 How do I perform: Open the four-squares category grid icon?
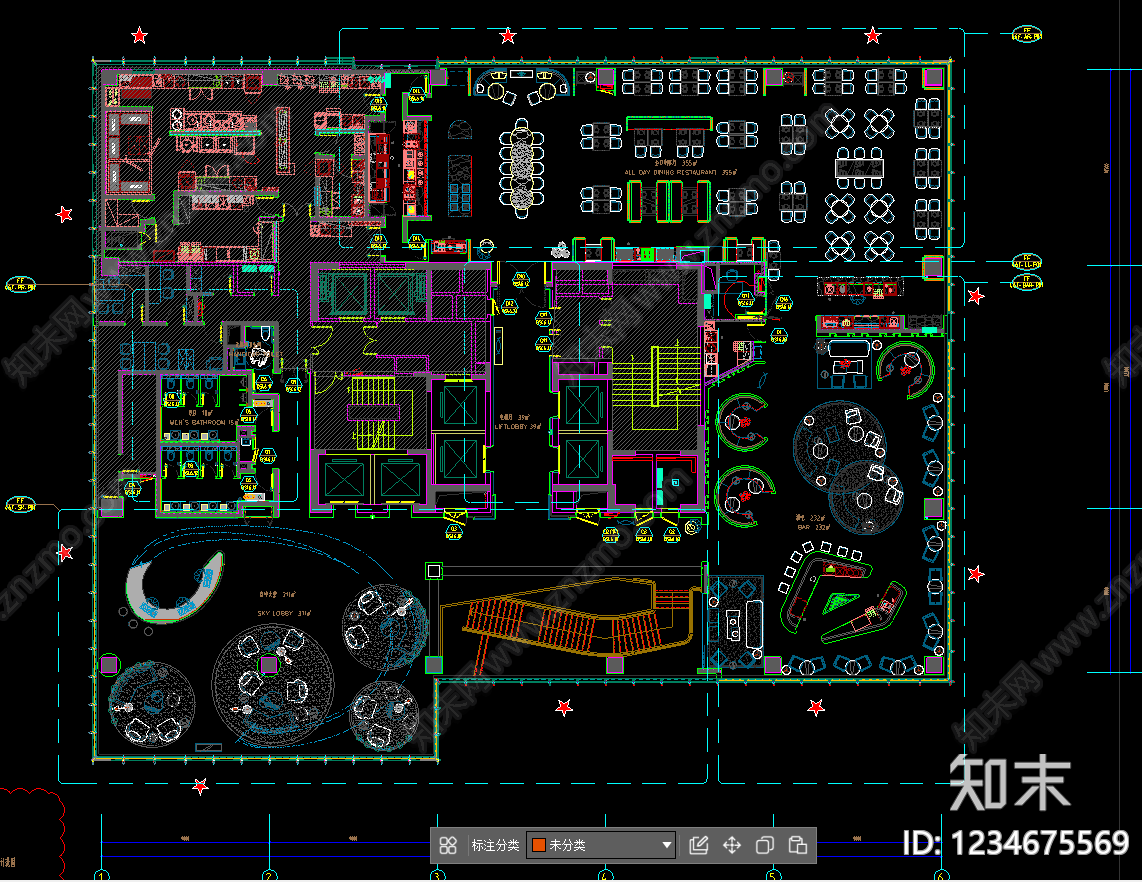pos(448,845)
